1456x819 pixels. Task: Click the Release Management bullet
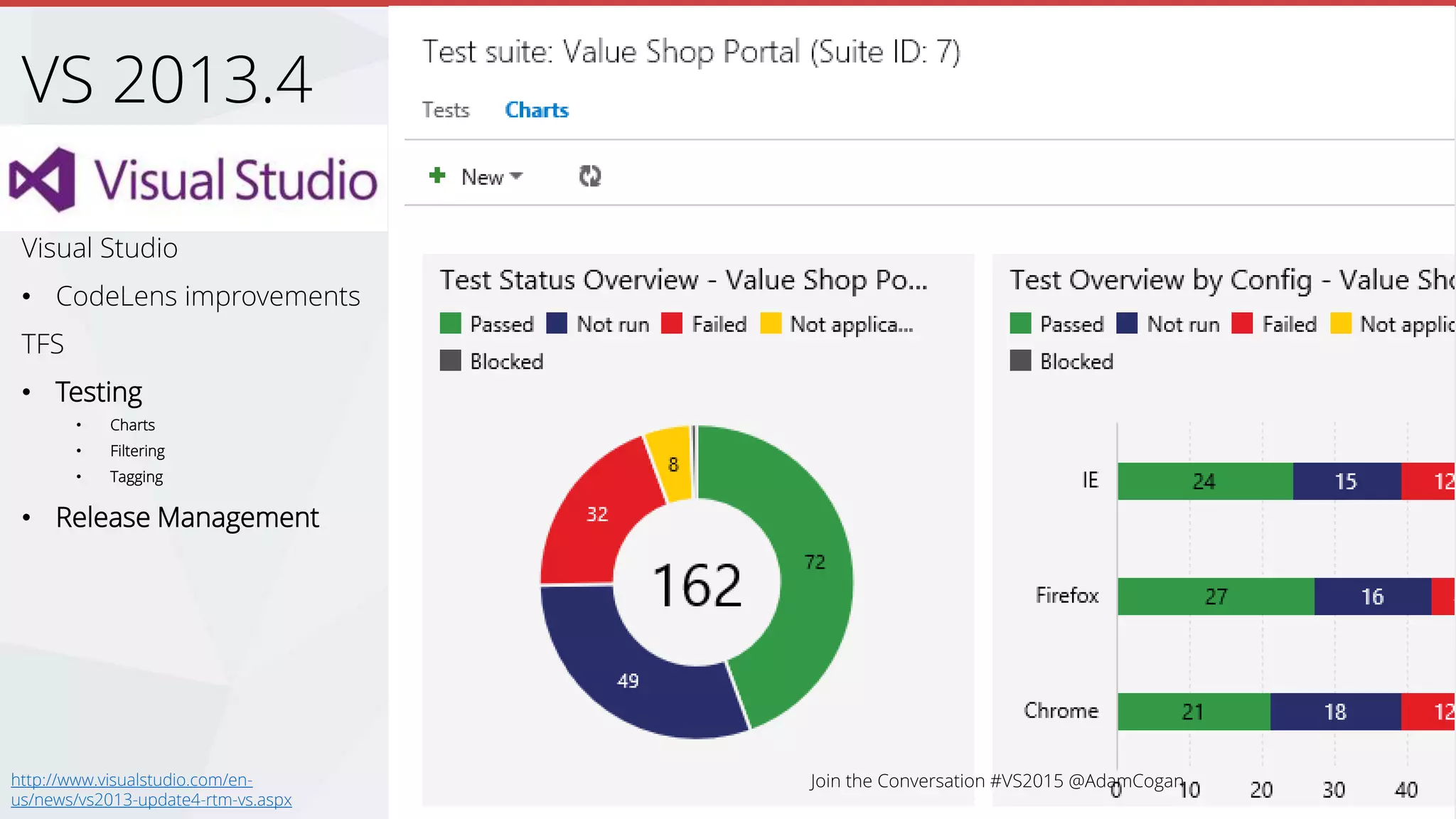[187, 518]
